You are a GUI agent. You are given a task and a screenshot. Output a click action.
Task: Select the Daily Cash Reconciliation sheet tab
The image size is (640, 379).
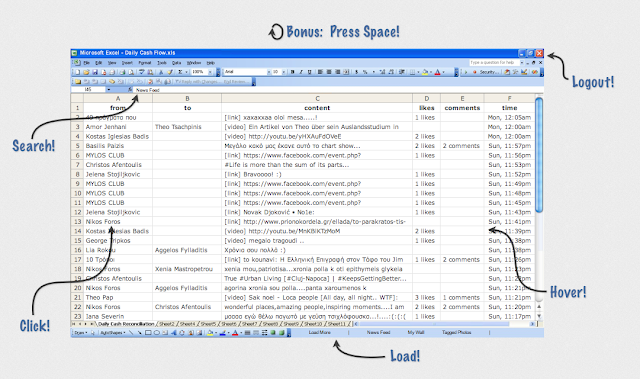coord(125,324)
